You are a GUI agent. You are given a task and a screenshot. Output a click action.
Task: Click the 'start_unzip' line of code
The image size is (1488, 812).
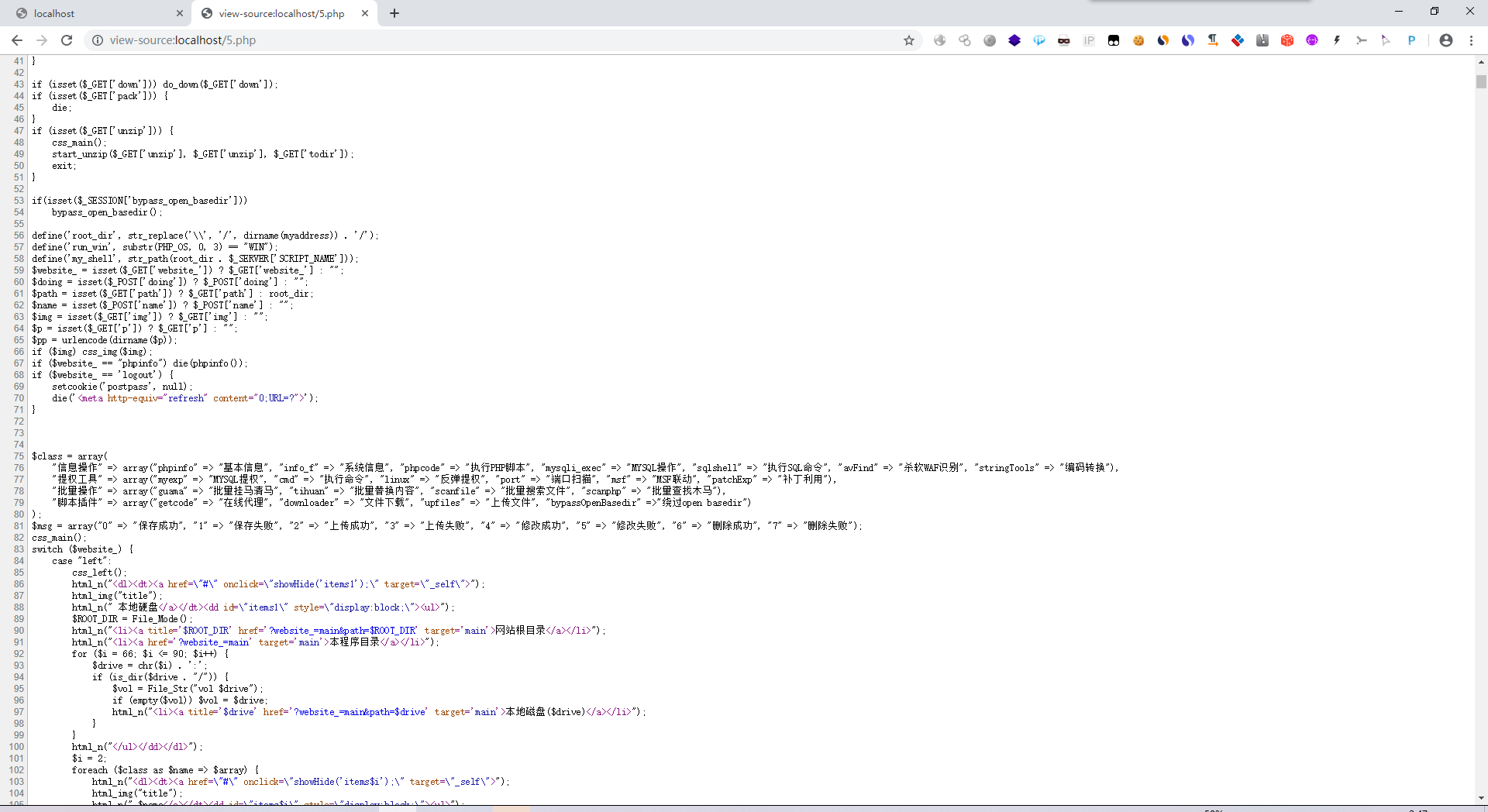203,154
